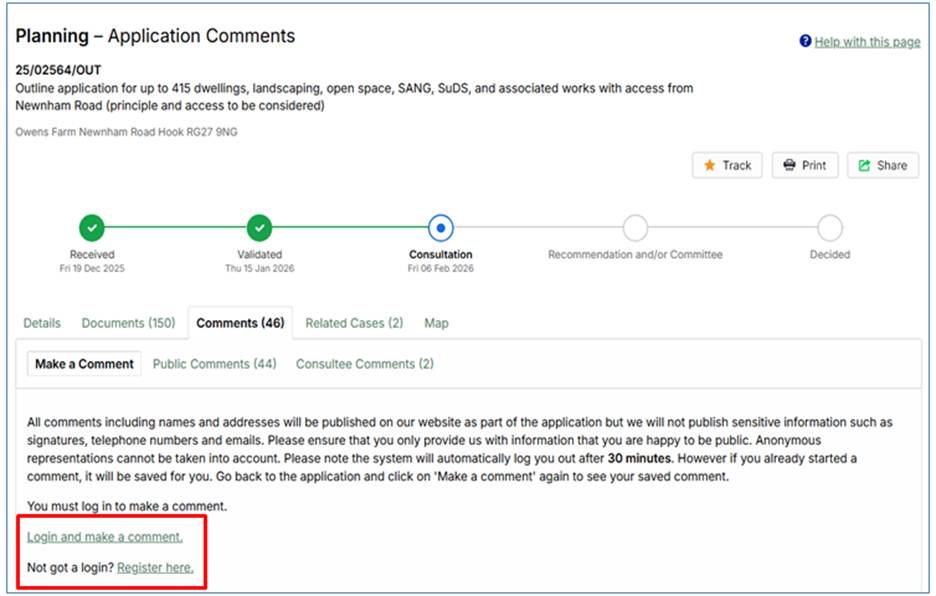Click the blue help question mark icon

point(805,42)
